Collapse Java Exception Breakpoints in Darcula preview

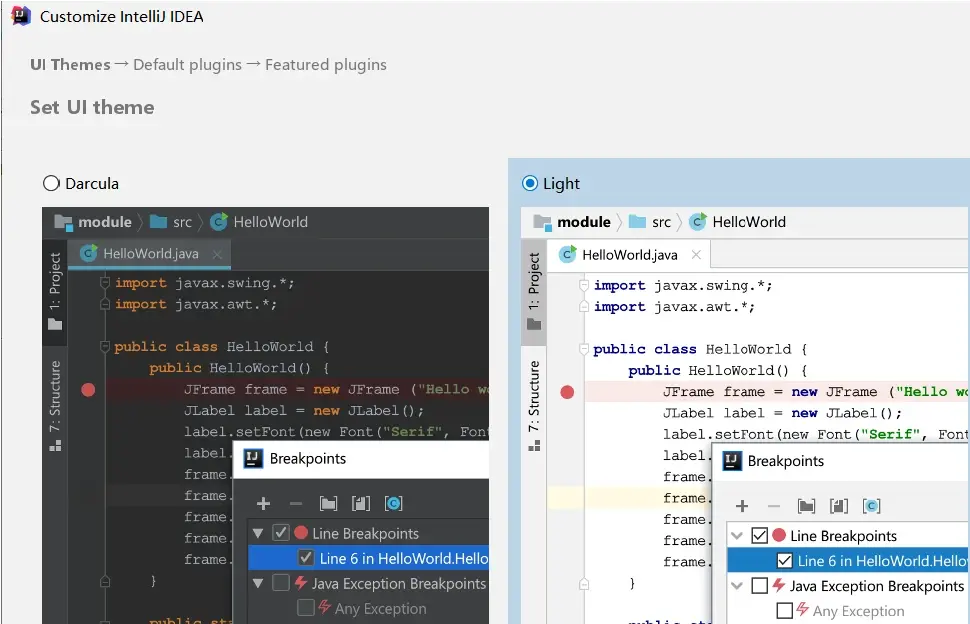(259, 583)
